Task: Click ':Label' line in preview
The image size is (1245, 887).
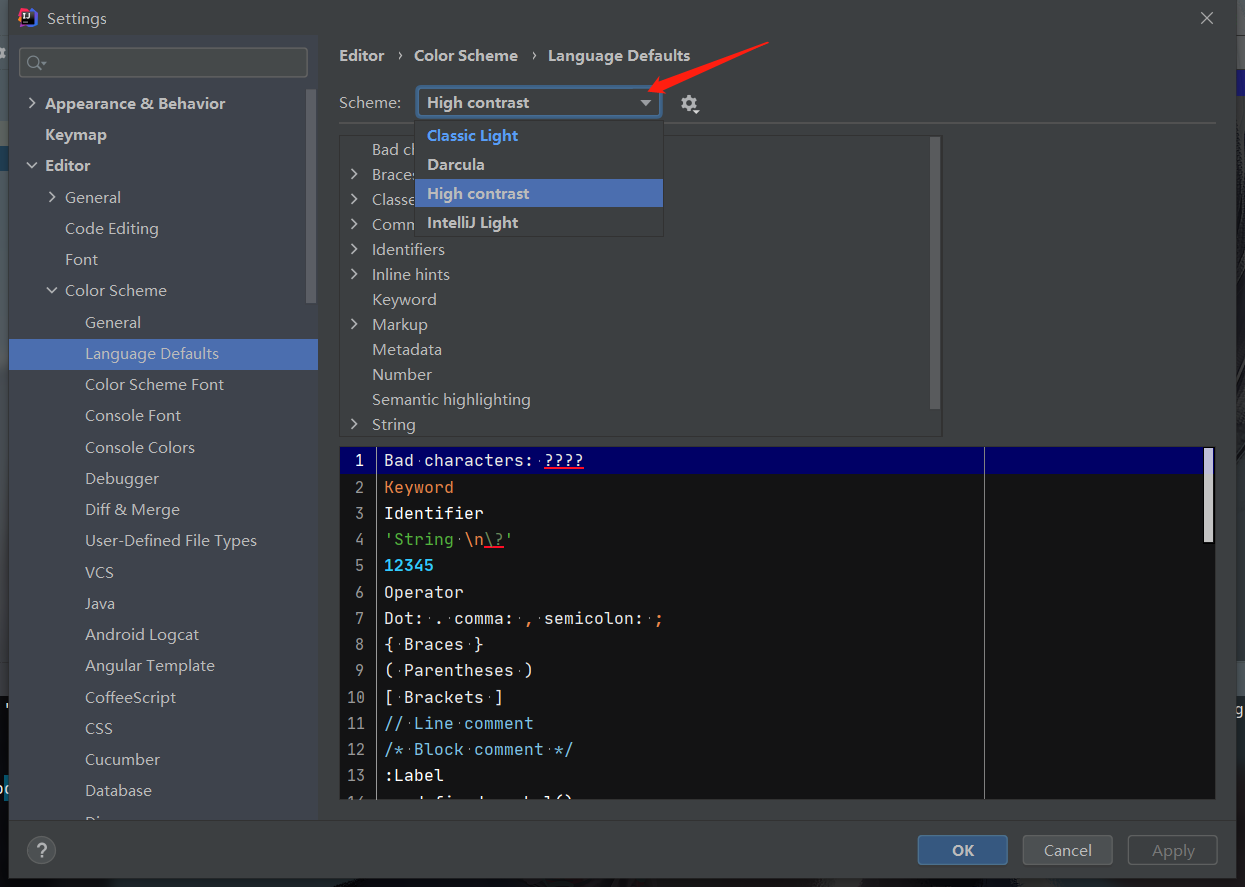Action: [414, 775]
